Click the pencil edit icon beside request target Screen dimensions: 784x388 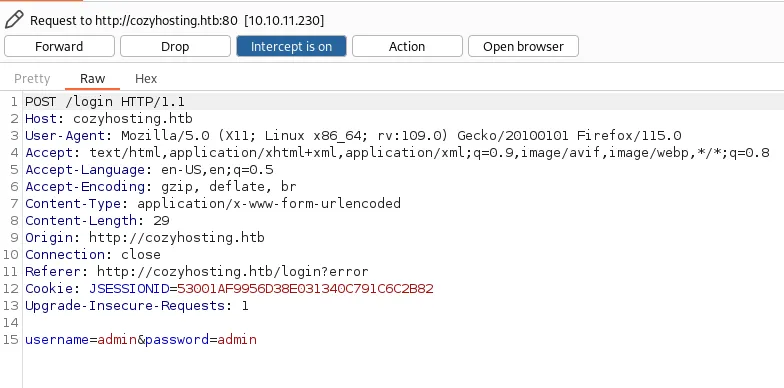(x=14, y=20)
